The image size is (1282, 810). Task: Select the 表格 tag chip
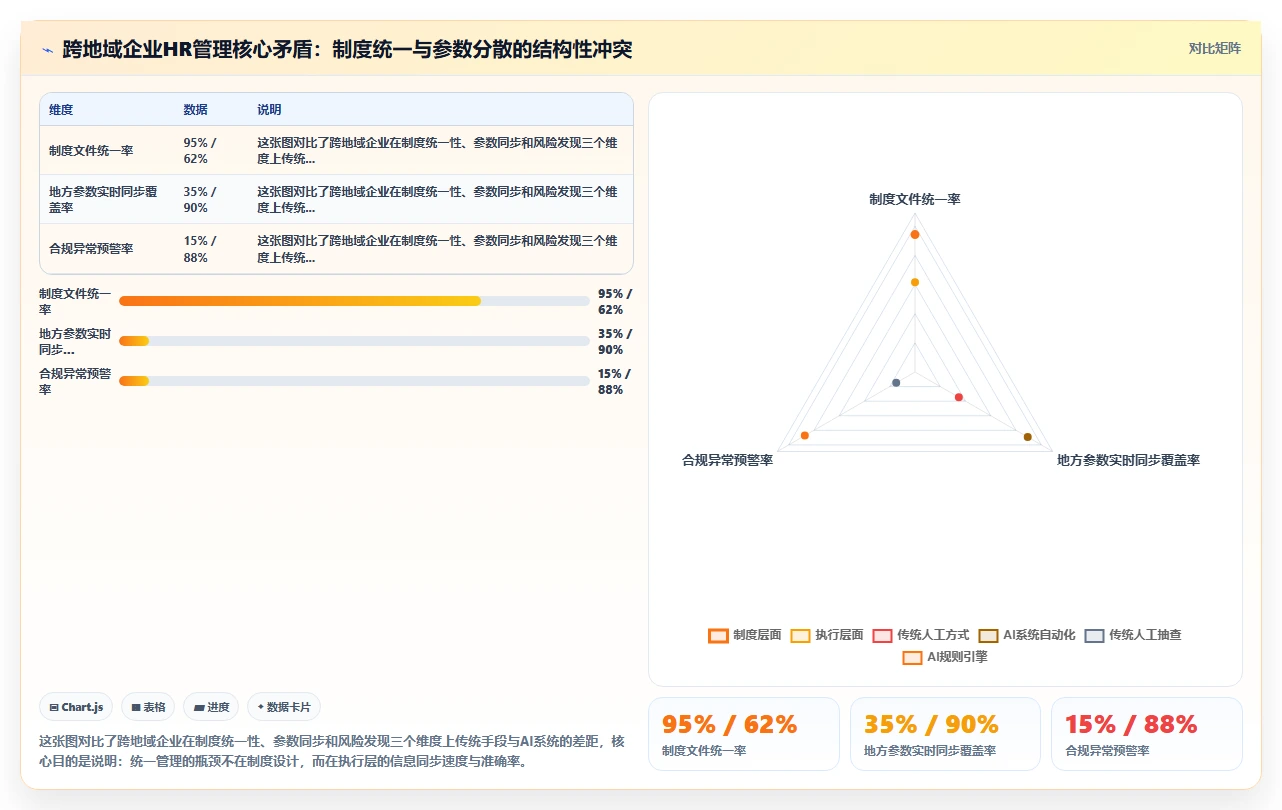(x=148, y=707)
